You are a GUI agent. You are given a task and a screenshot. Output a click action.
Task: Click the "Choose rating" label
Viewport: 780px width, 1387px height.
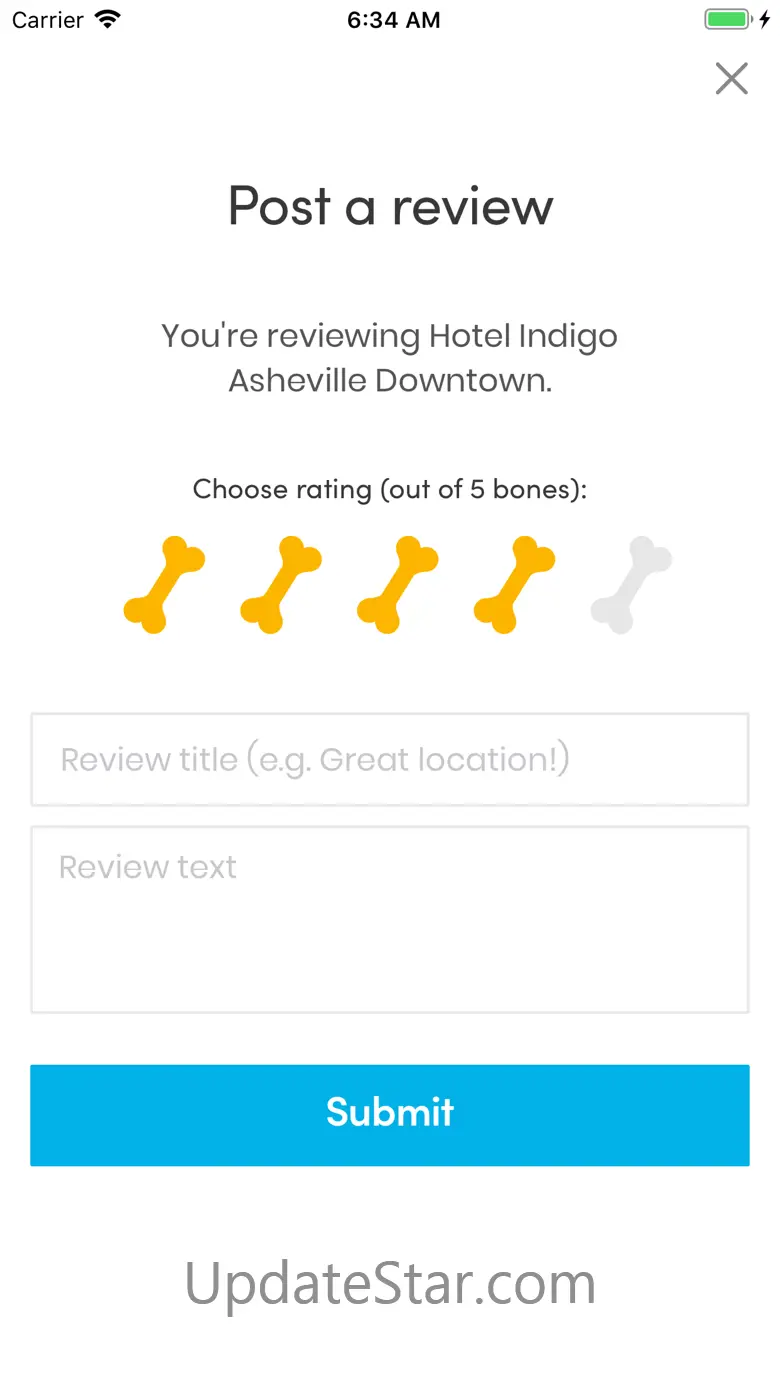click(282, 489)
